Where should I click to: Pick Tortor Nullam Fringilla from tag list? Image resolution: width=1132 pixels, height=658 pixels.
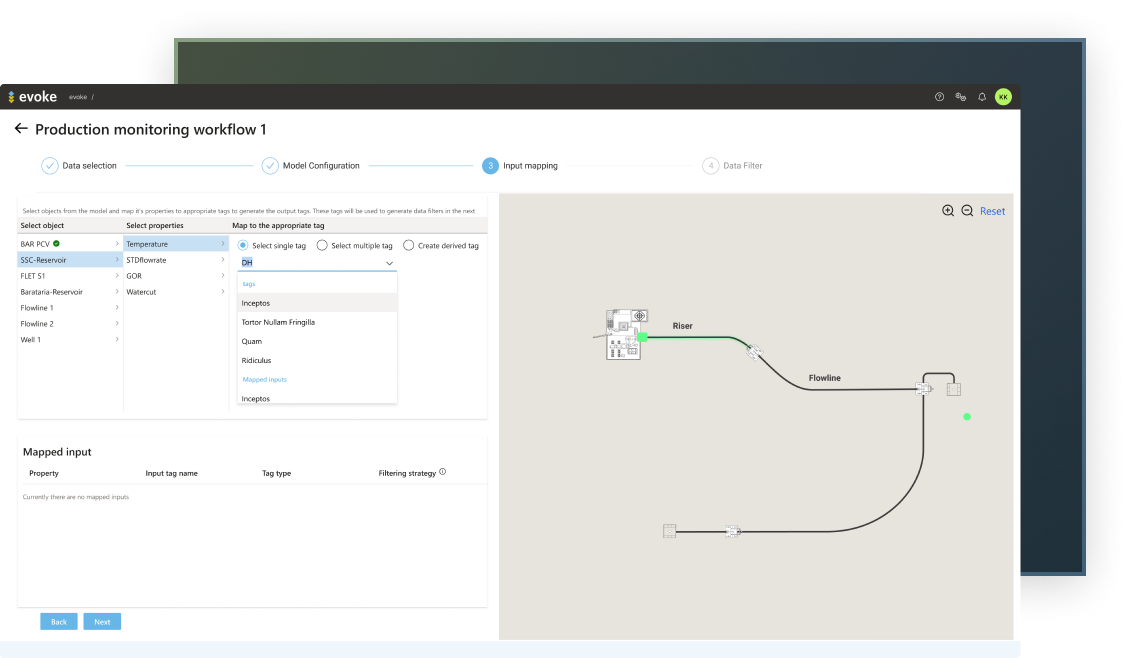click(278, 322)
